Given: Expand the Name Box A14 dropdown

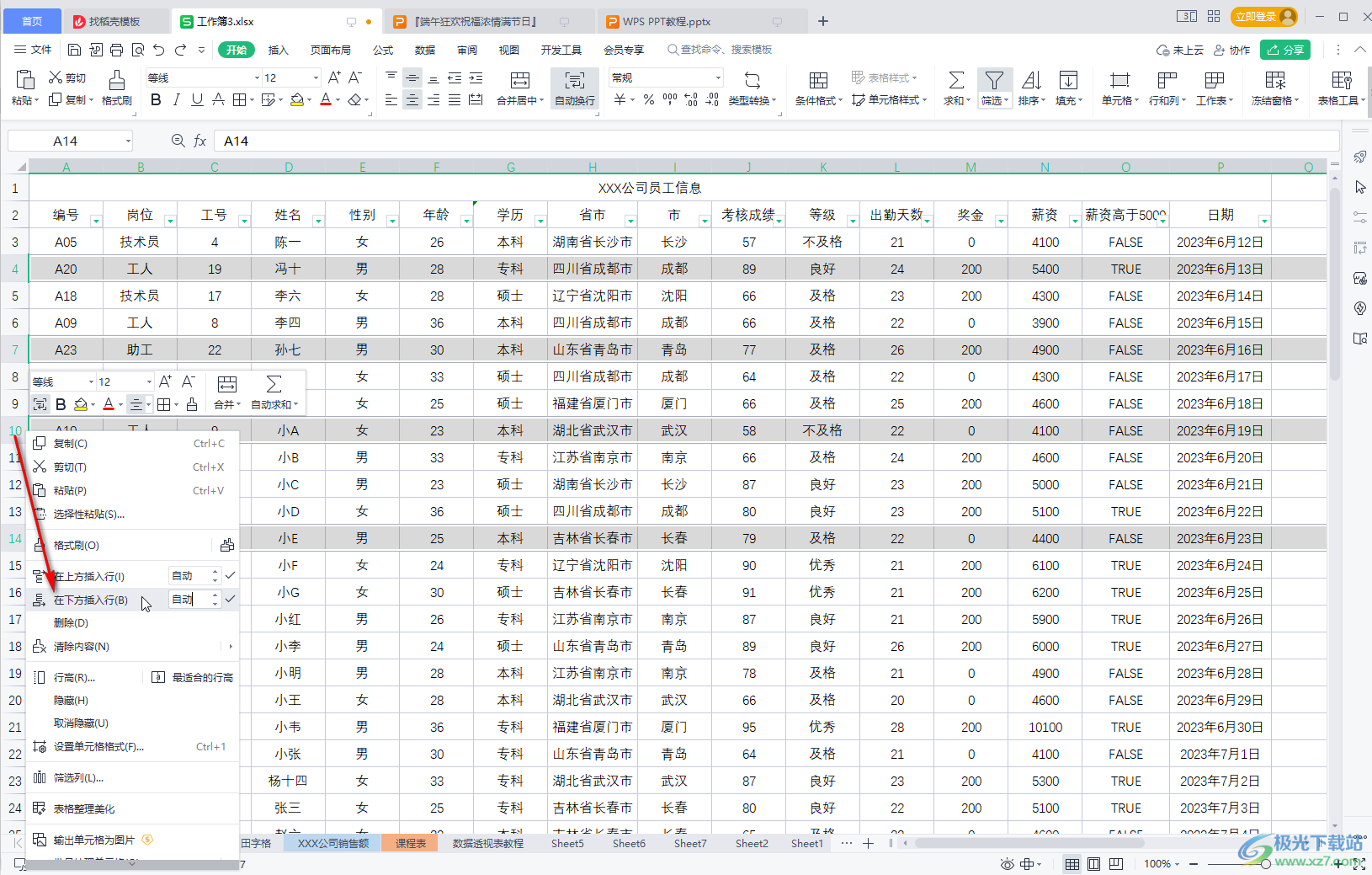Looking at the screenshot, I should click(x=128, y=141).
